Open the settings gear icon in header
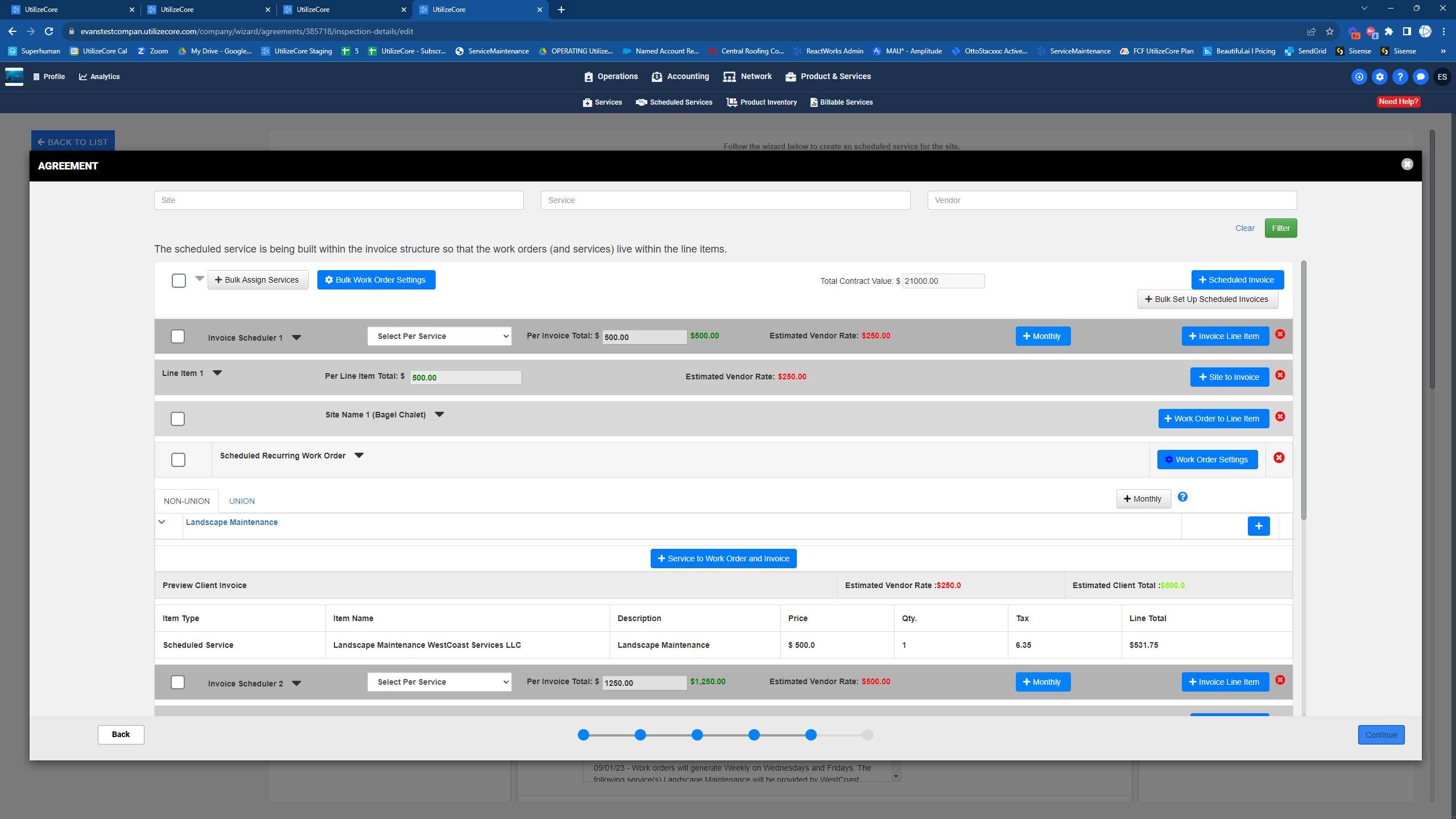1456x819 pixels. [1379, 77]
